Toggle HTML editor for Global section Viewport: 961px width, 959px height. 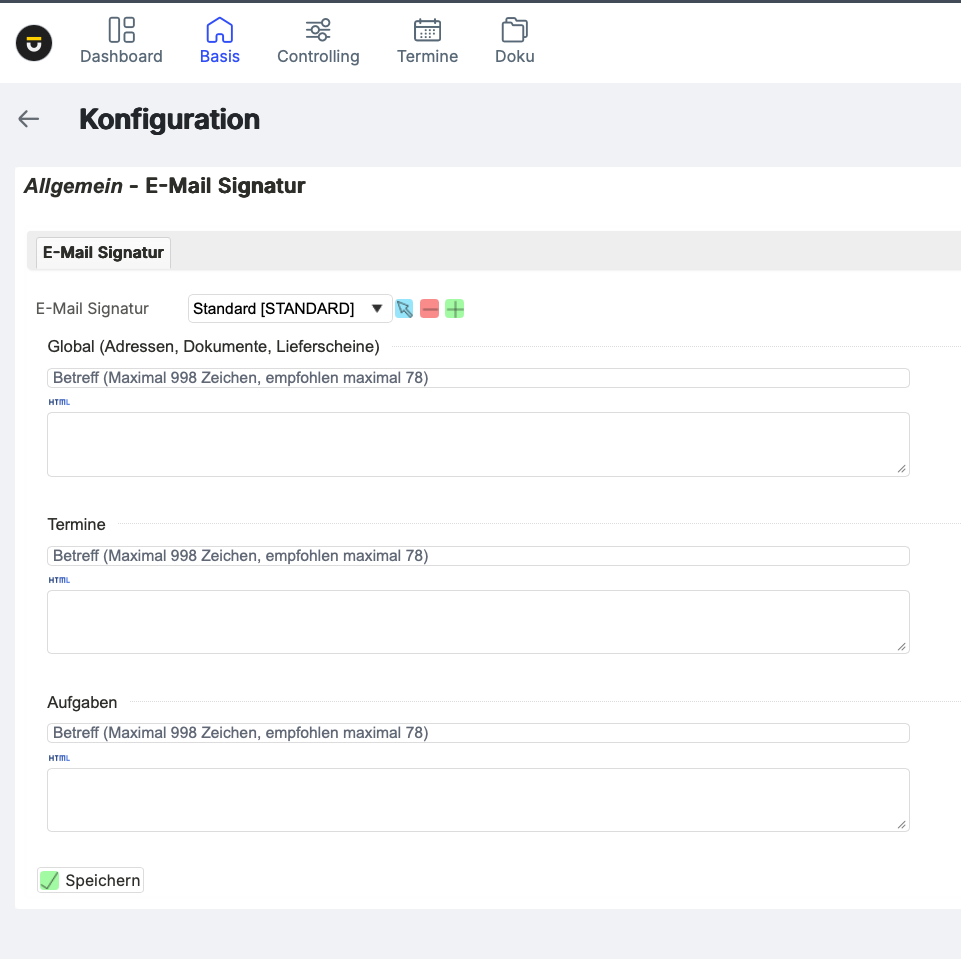point(59,402)
